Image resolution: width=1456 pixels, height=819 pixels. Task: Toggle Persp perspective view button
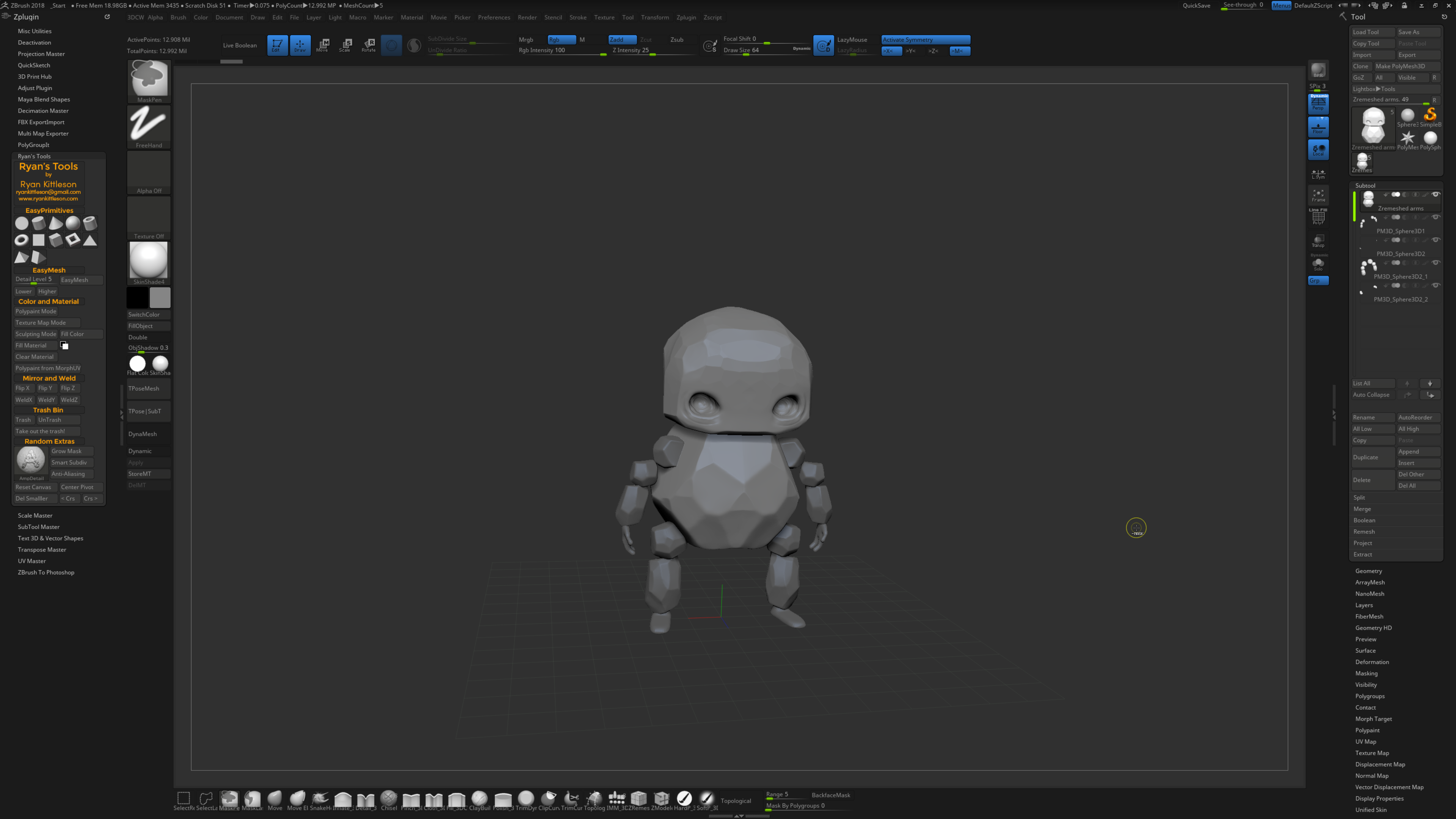coord(1318,104)
